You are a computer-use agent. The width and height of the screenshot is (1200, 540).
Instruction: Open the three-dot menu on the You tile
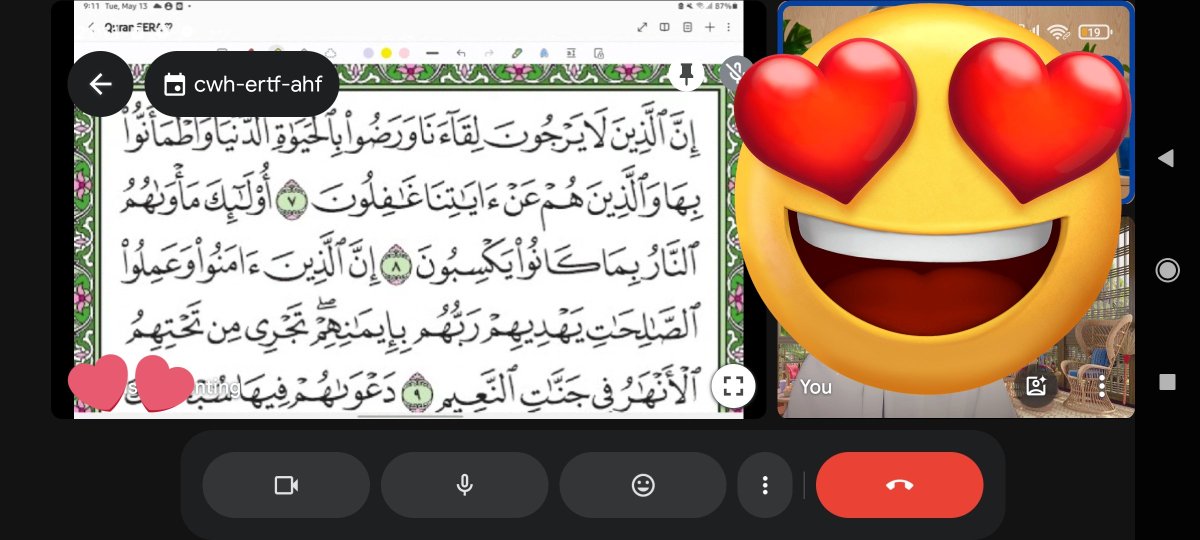pyautogui.click(x=1102, y=386)
